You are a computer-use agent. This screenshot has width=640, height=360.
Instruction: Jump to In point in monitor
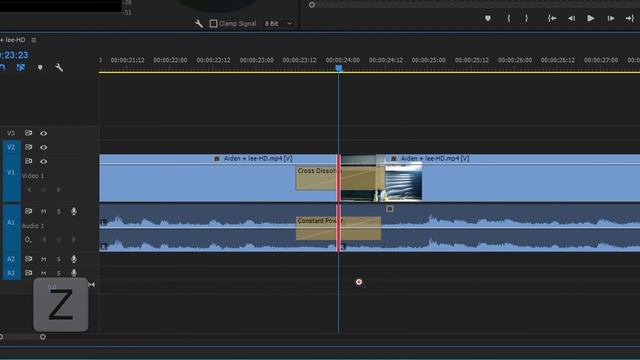pos(552,18)
